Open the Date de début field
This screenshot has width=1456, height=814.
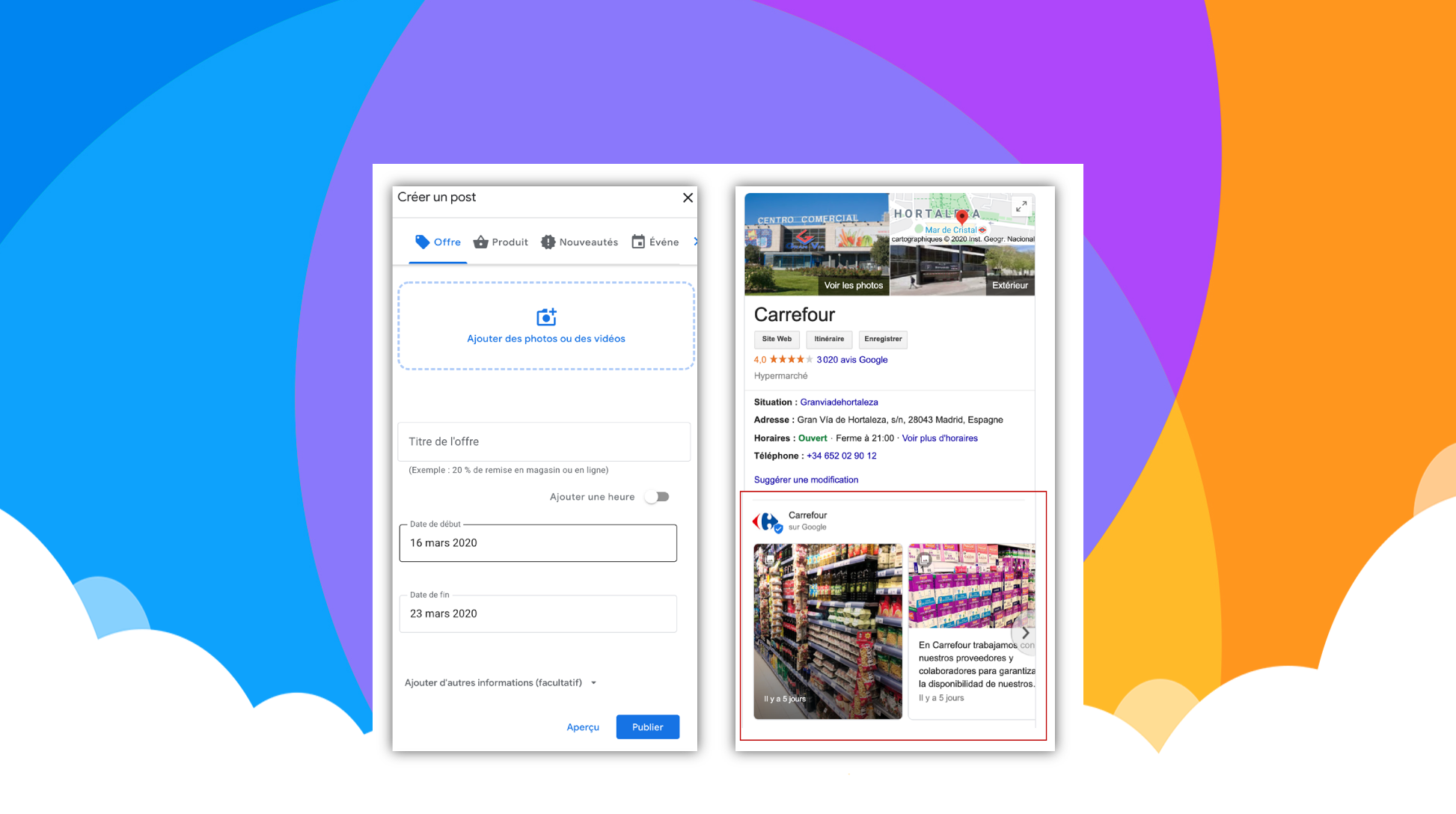pyautogui.click(x=538, y=542)
